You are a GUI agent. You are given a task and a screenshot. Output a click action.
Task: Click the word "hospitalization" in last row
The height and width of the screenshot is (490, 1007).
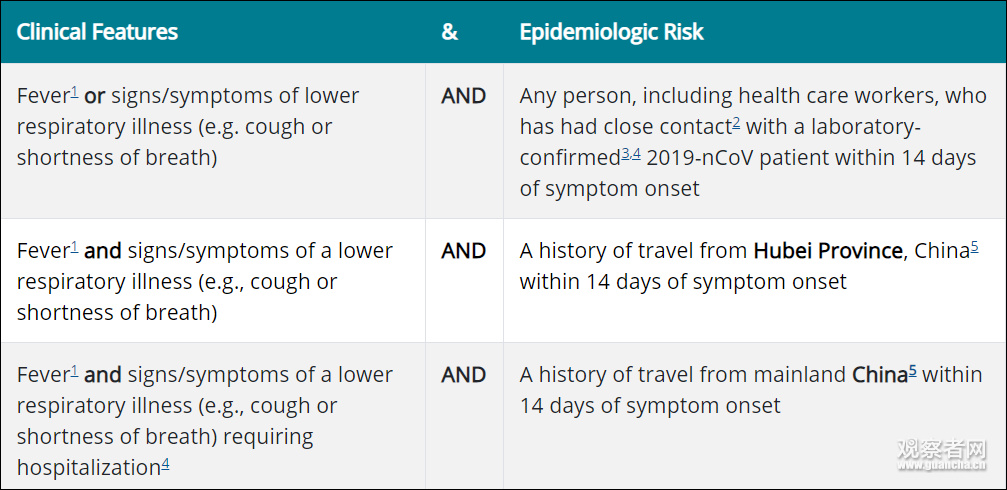tap(88, 468)
